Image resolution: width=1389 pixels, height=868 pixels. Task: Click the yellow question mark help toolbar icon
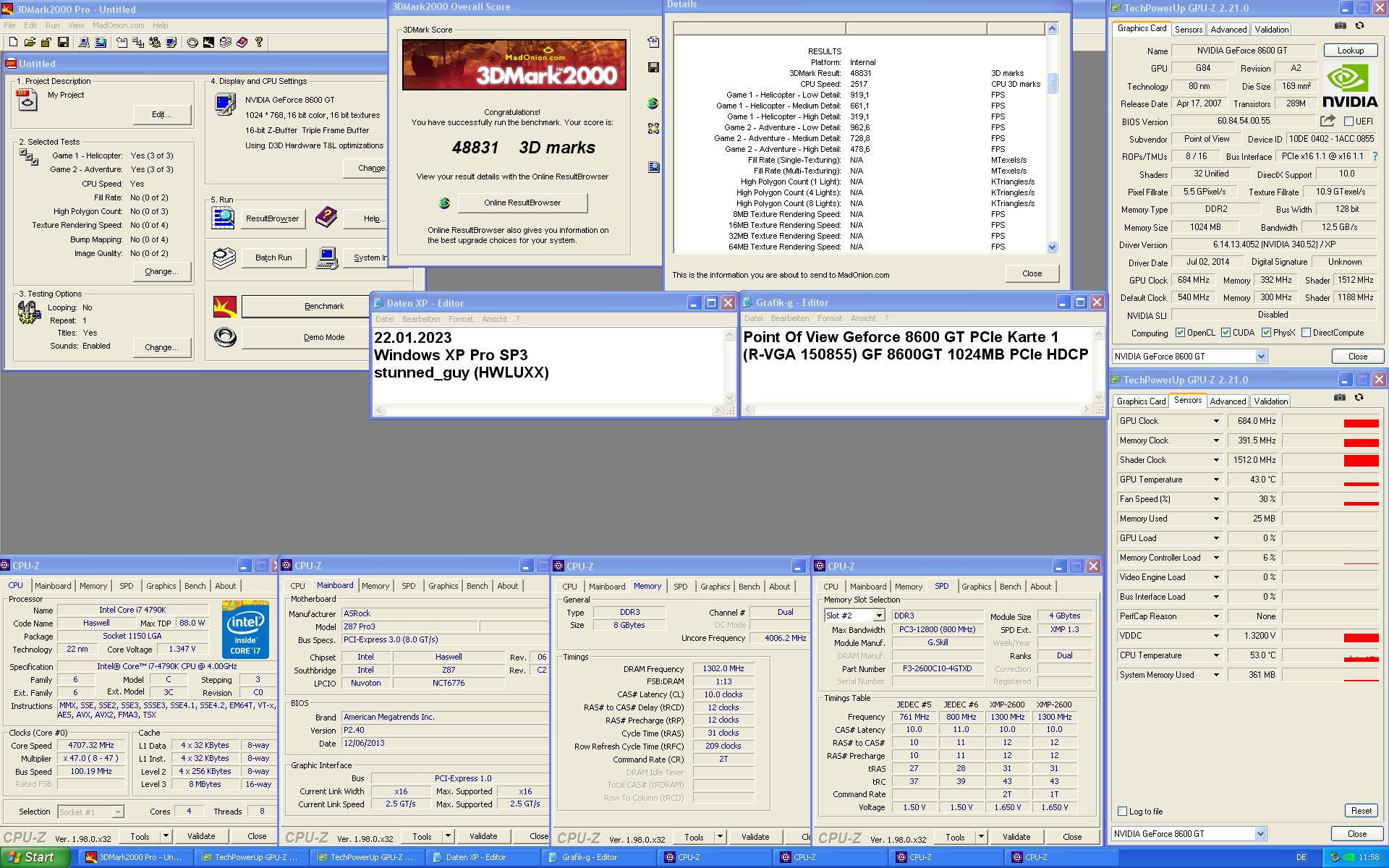coord(259,42)
